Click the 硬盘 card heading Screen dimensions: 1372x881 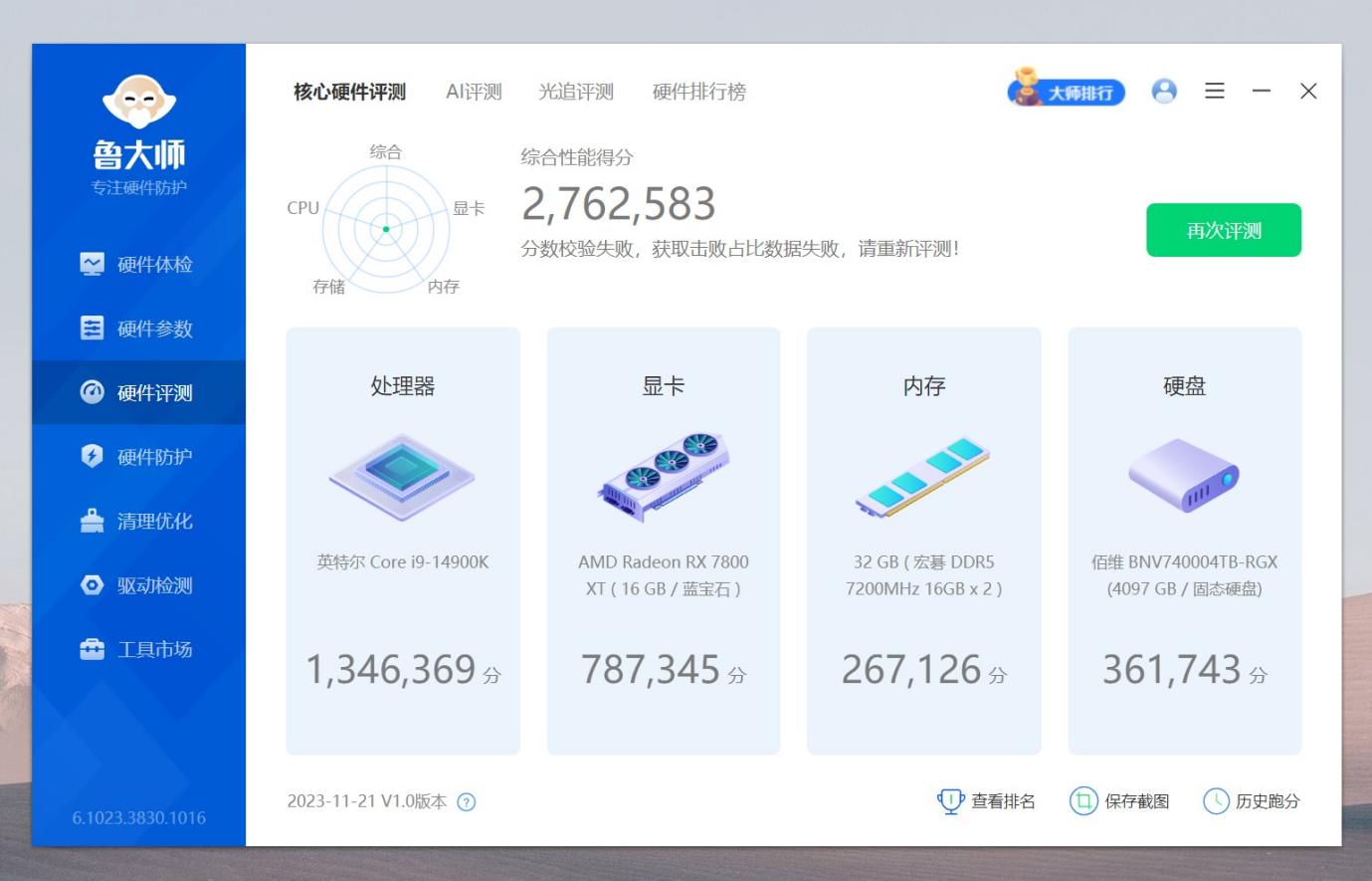(x=1184, y=386)
